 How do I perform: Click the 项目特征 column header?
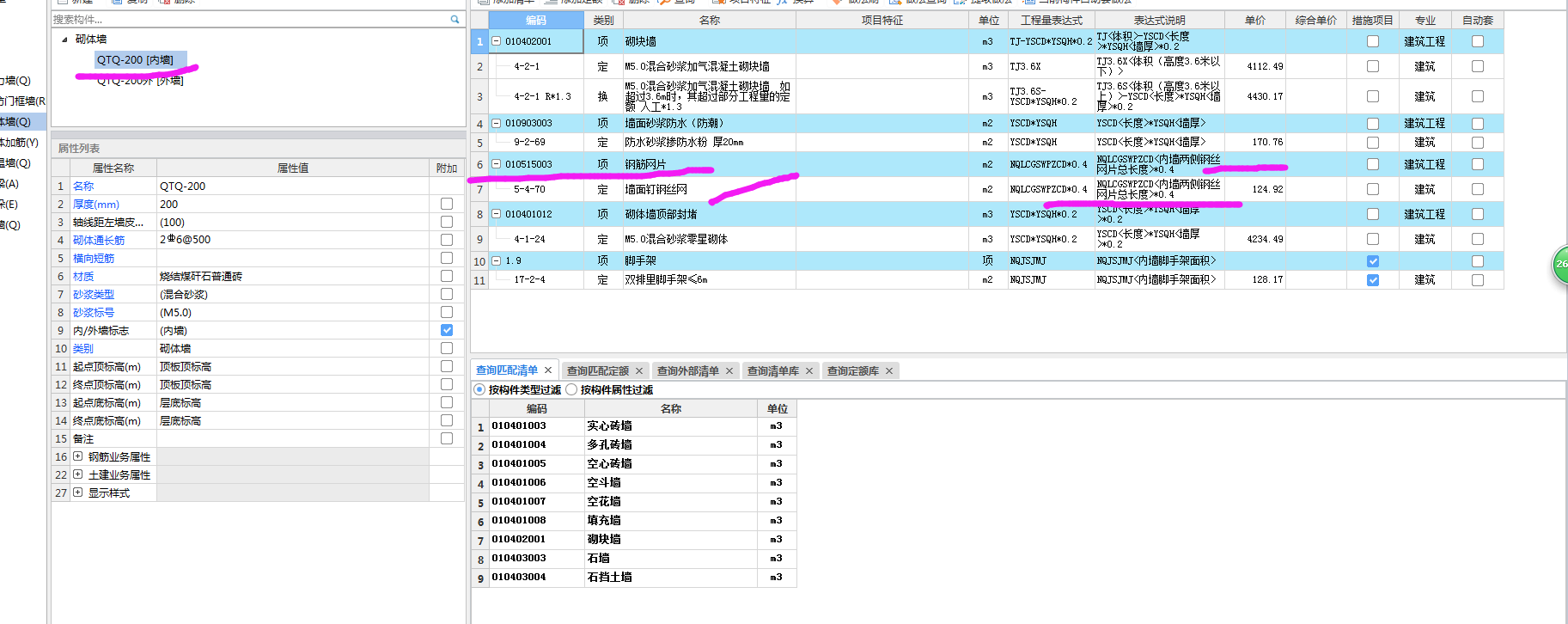[882, 20]
